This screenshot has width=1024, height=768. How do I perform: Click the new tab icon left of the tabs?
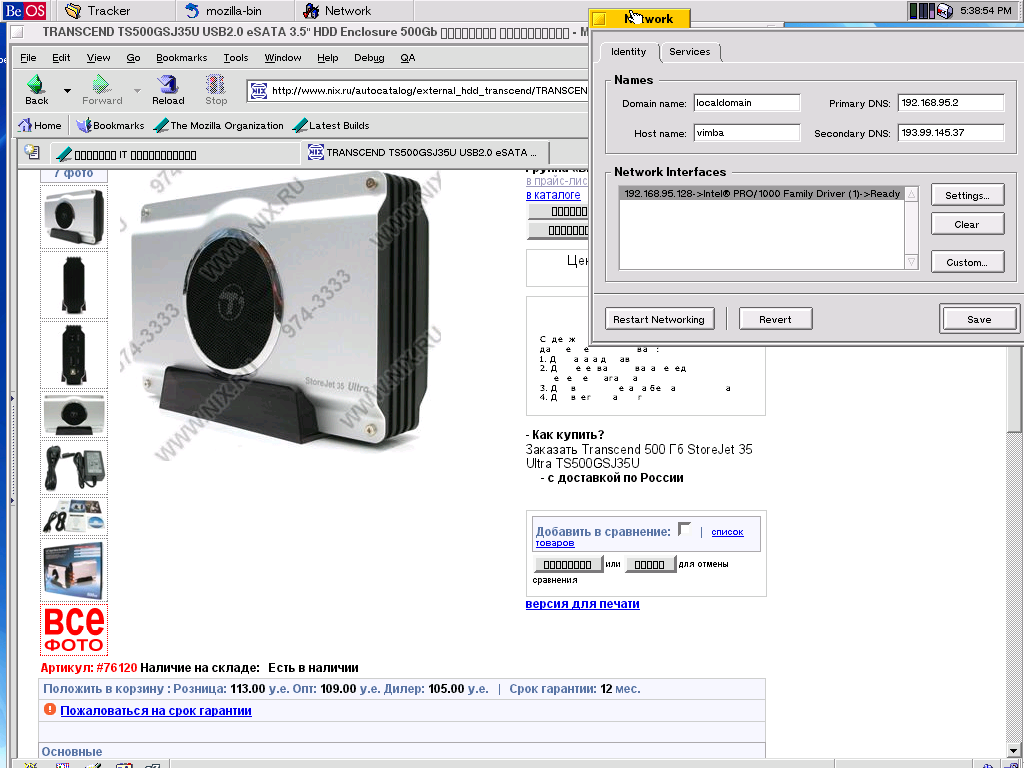[32, 153]
